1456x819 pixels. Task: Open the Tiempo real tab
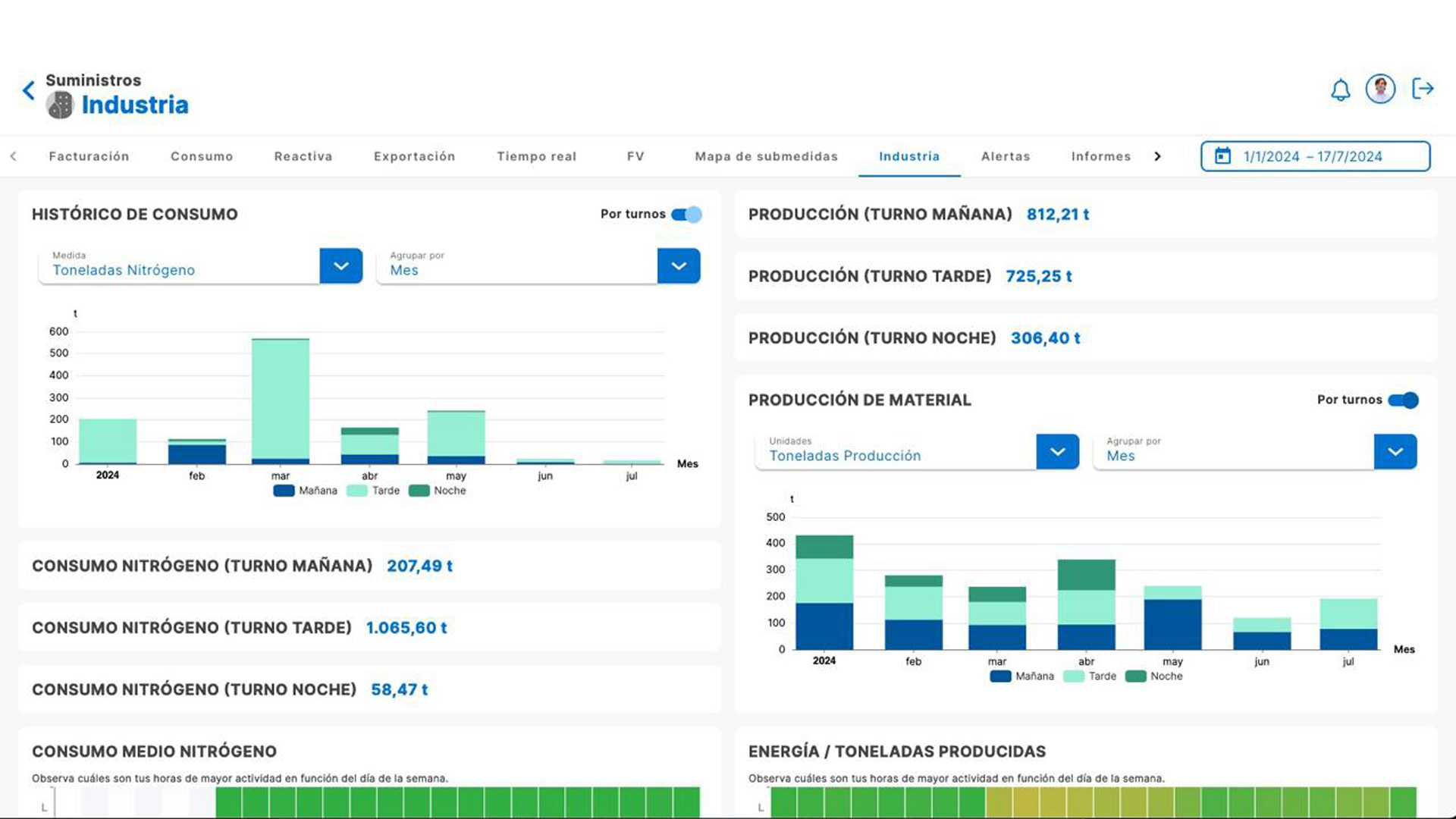coord(536,156)
